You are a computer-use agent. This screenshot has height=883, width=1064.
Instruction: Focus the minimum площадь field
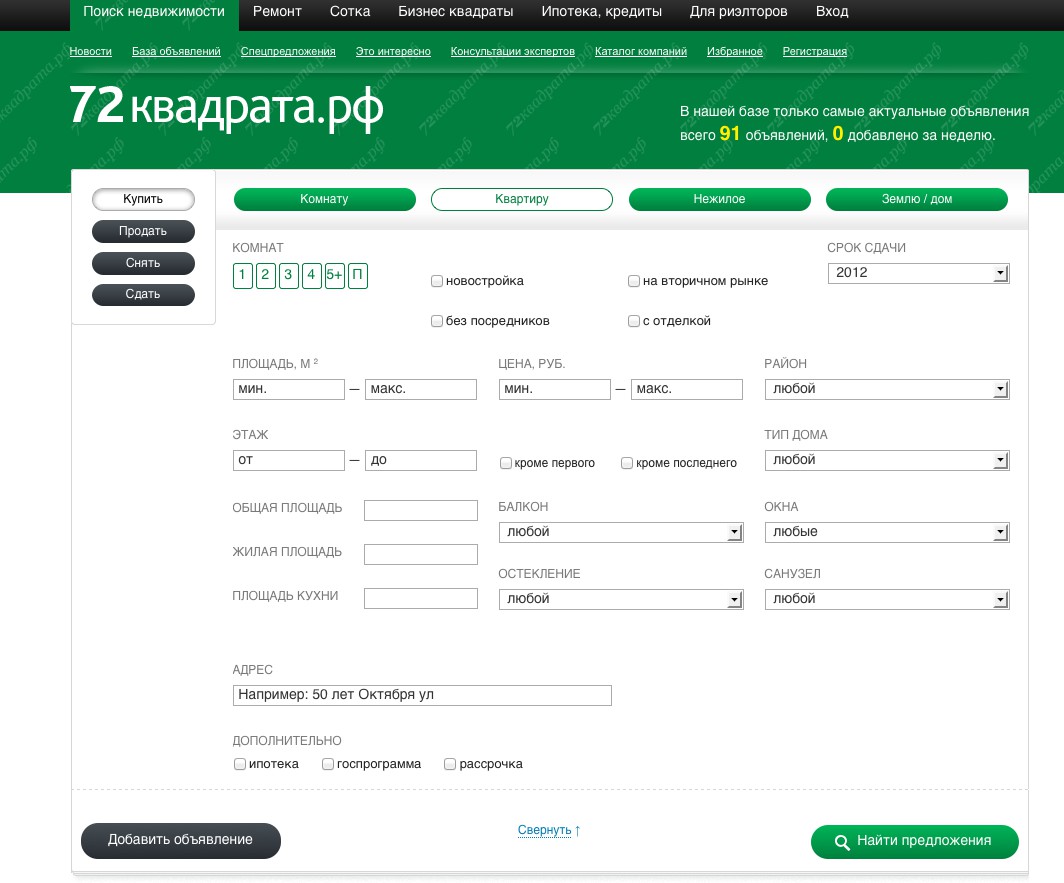tap(288, 390)
